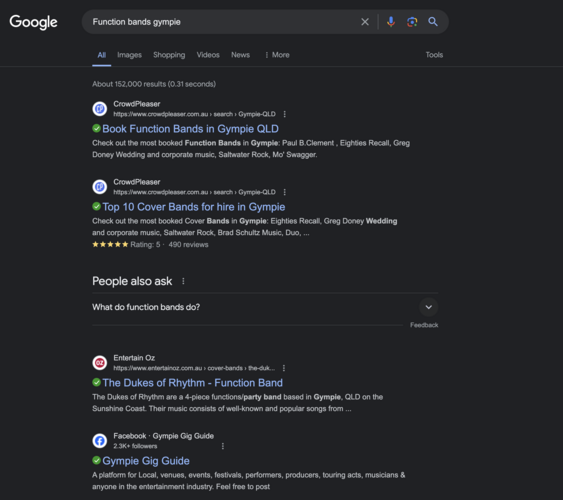Screen dimensions: 563x500
Task: Click the People also ask heading
Action: click(132, 281)
